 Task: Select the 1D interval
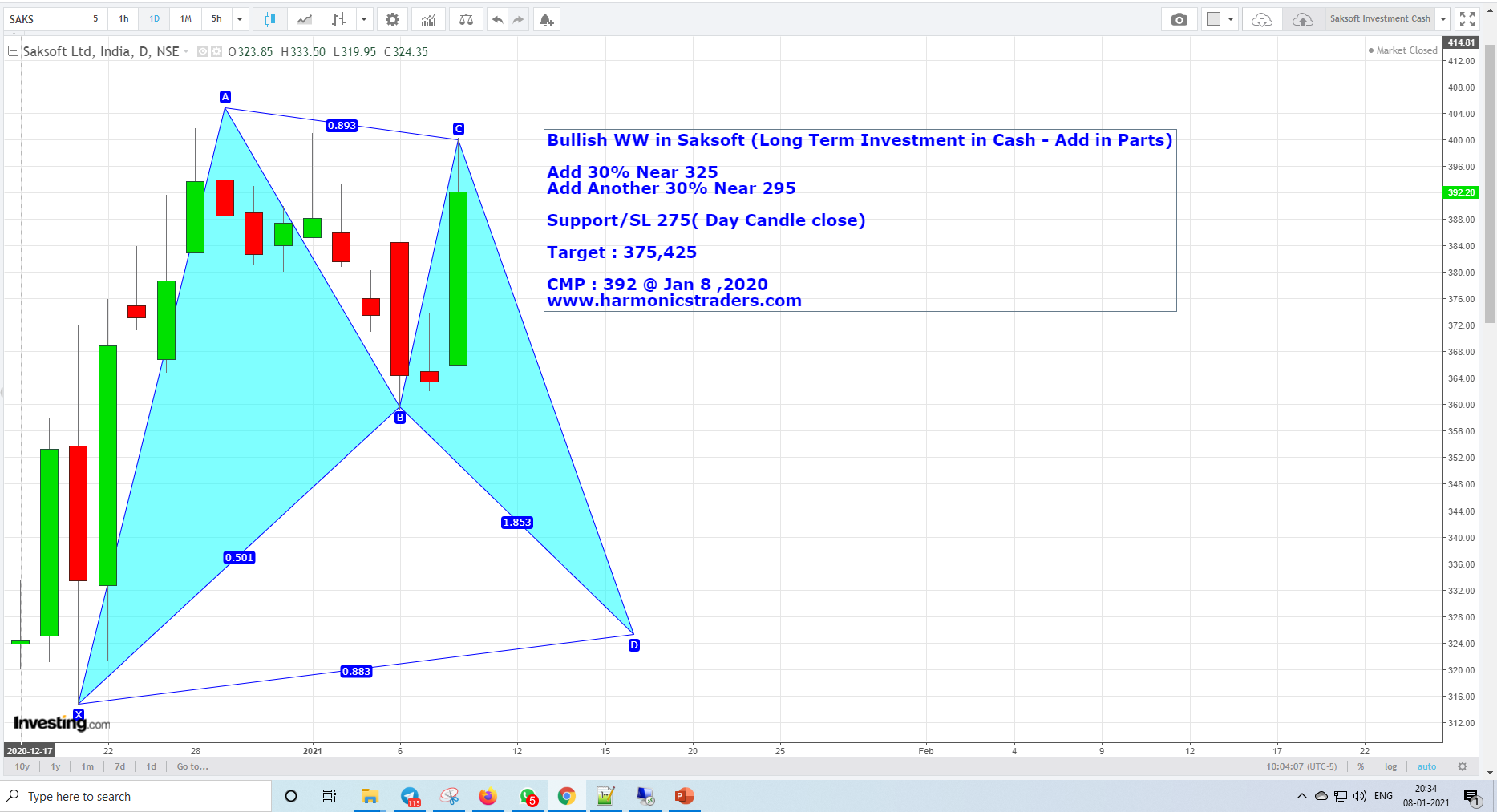[155, 19]
